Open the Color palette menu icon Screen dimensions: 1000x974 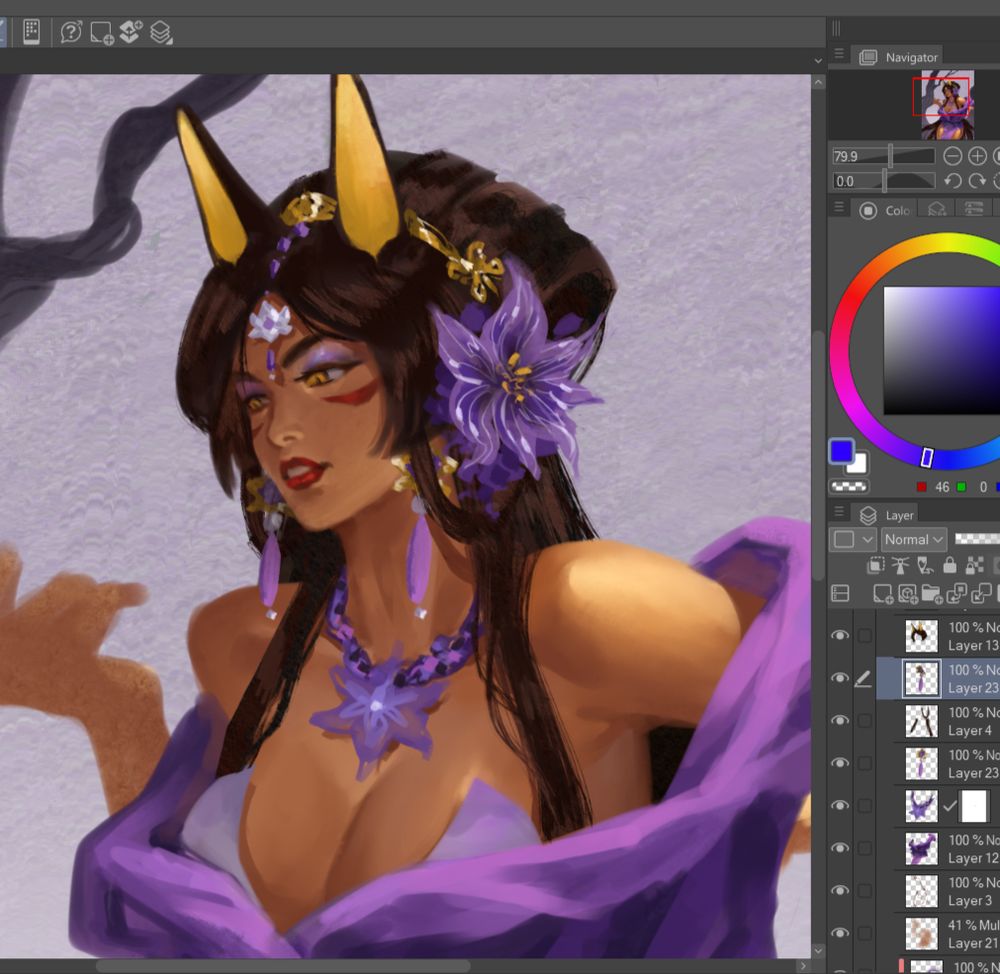click(839, 207)
